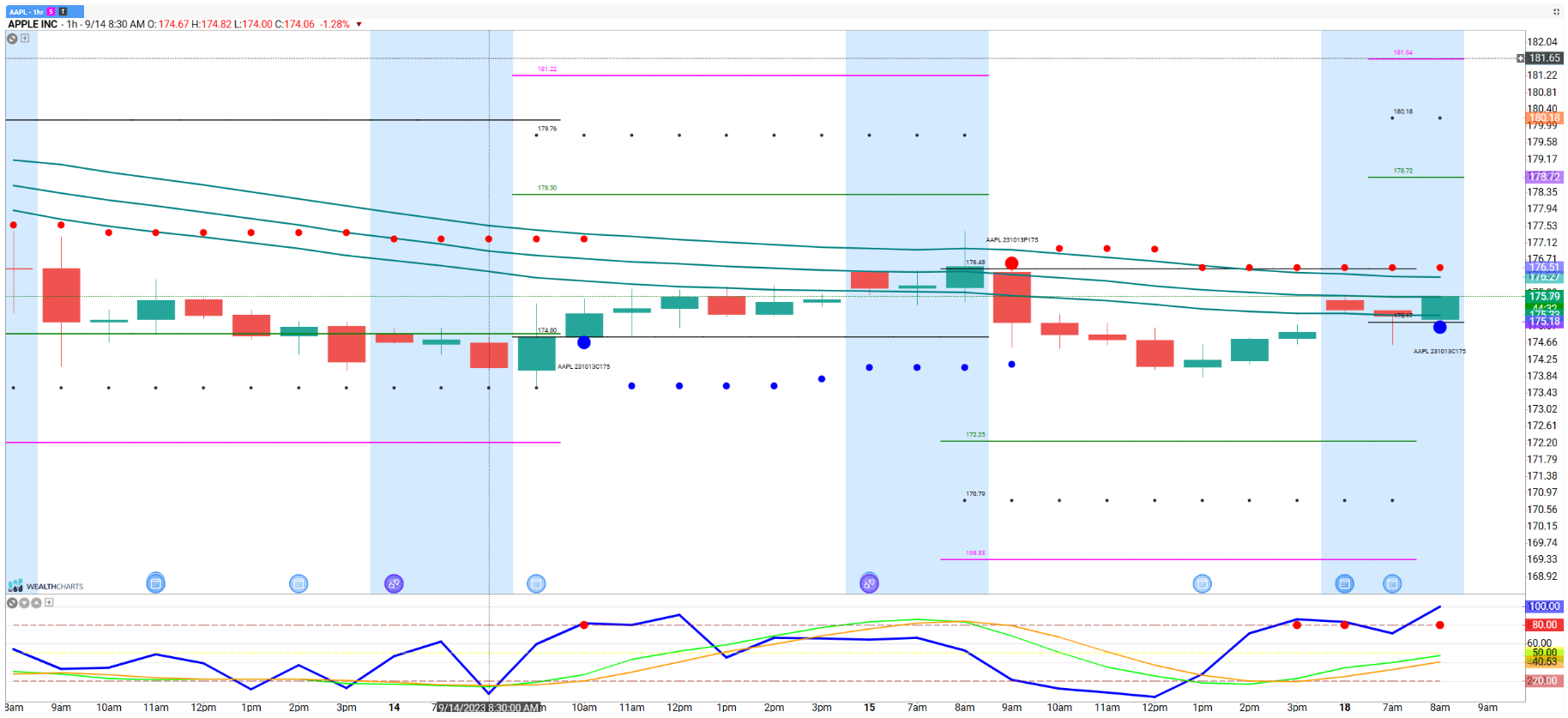Open the calendar event icon near 7am 9/18

pos(1392,584)
